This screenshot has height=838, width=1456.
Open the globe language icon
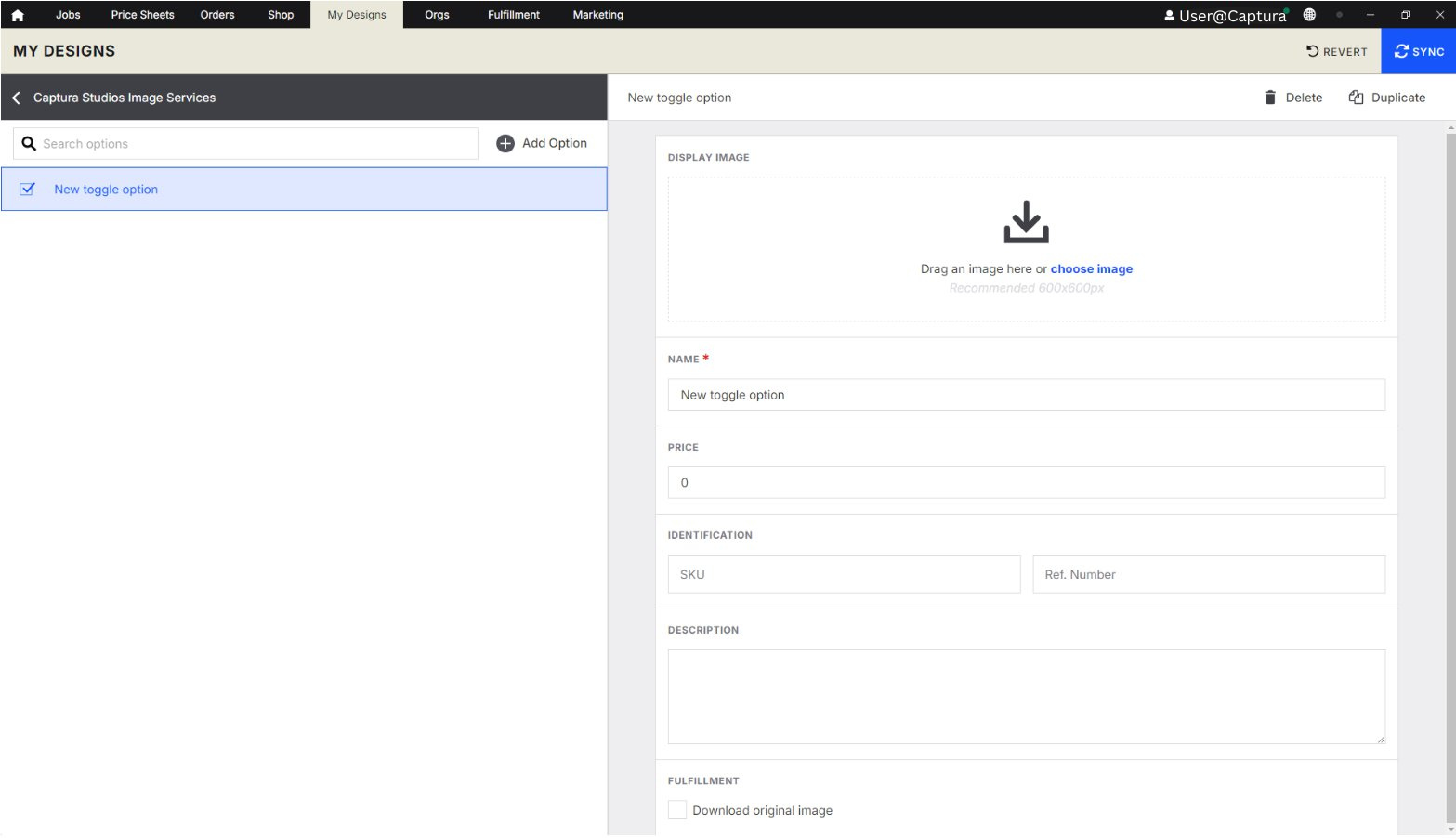tap(1309, 15)
